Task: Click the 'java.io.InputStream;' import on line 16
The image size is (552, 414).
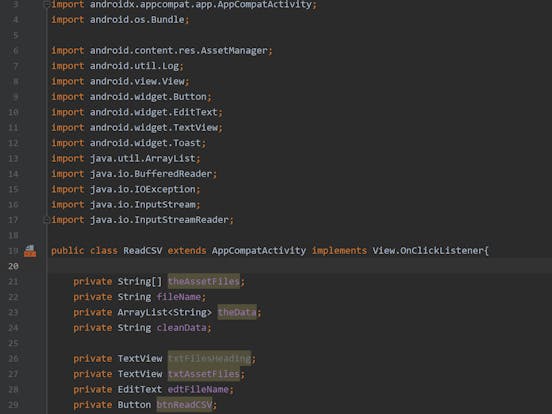Action: 145,205
